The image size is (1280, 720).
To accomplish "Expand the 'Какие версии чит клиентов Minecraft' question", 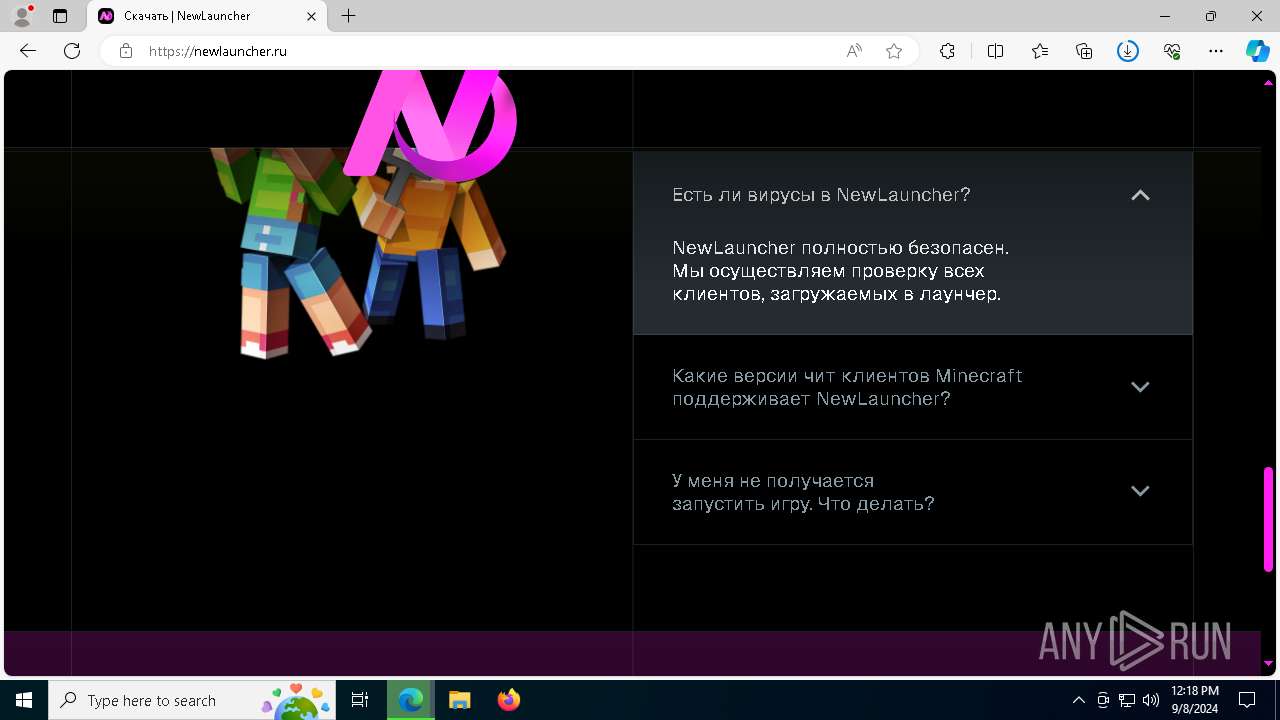I will tap(1140, 387).
